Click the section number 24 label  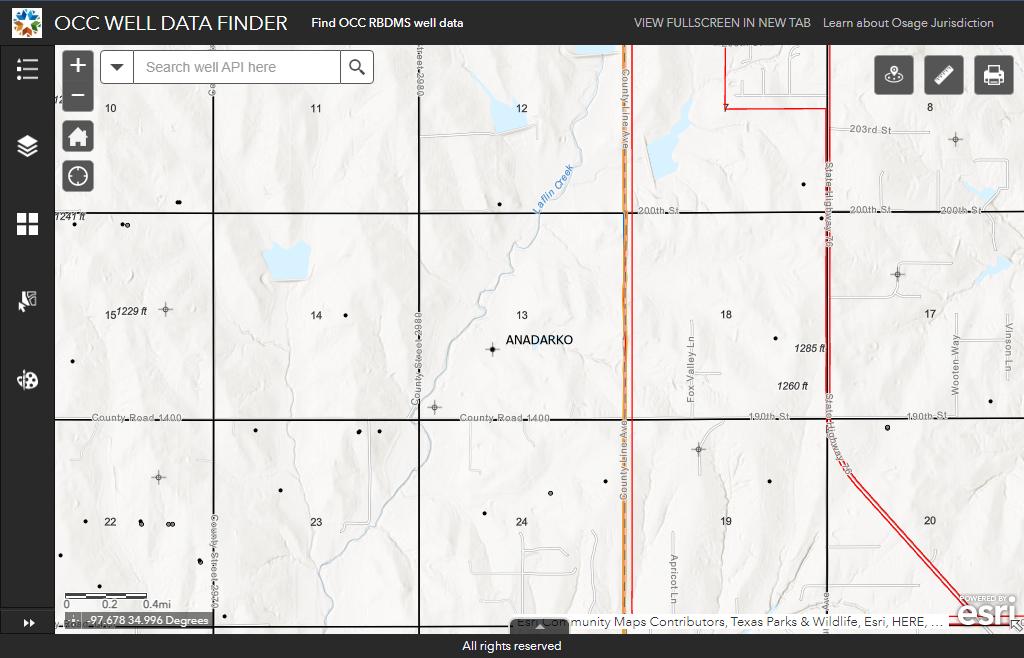tap(522, 522)
